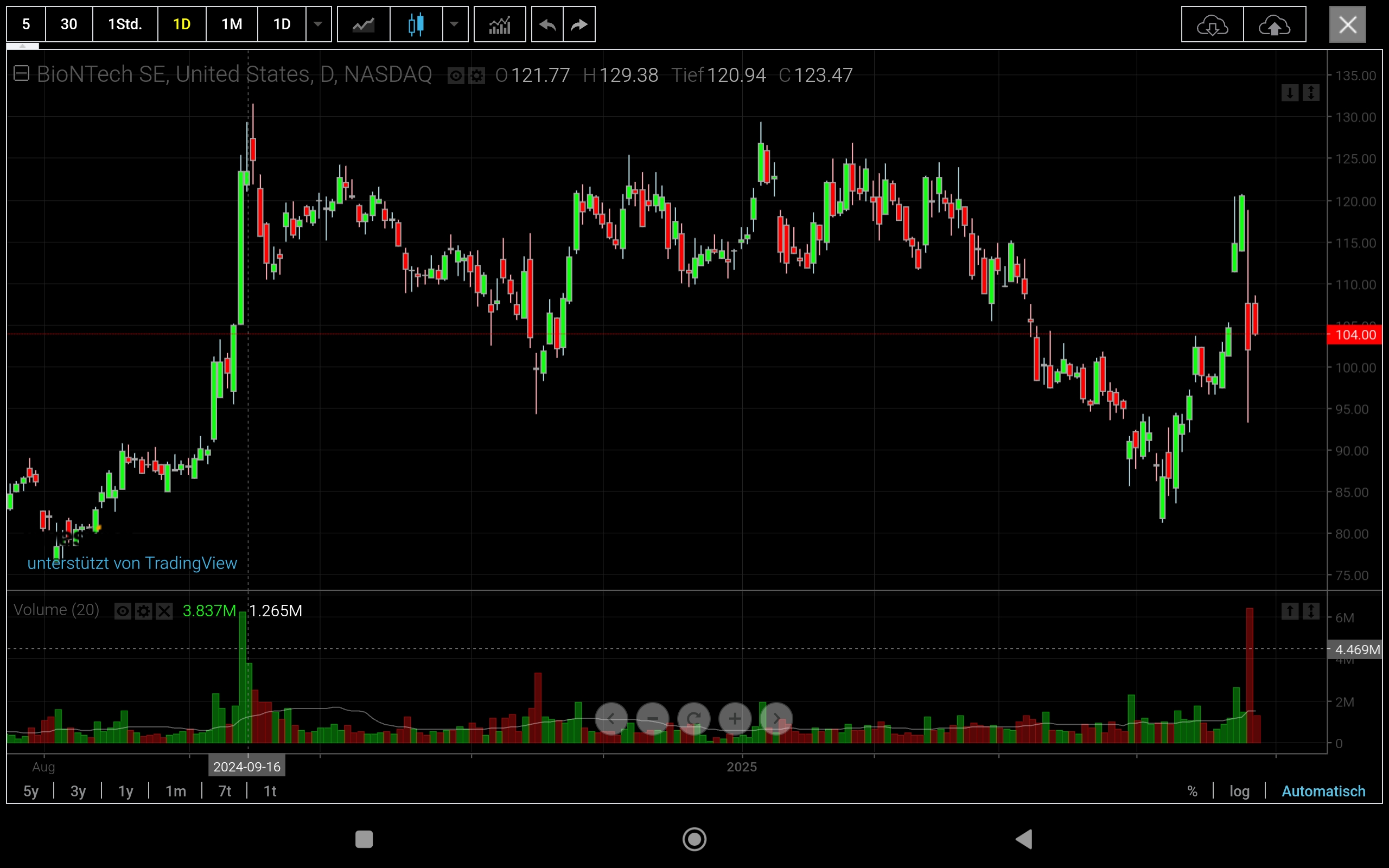The height and width of the screenshot is (868, 1389).
Task: Remove the Volume indicator with X
Action: tap(164, 611)
